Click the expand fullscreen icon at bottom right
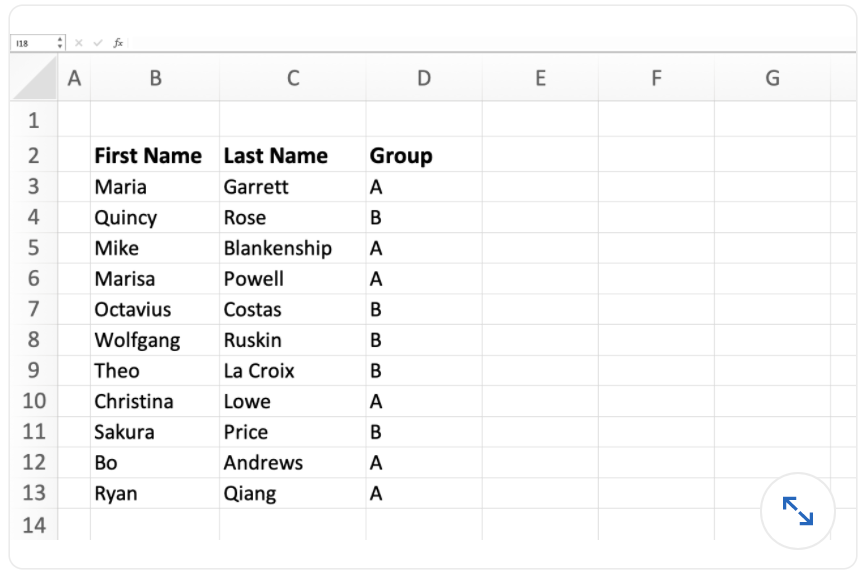Viewport: 868px width, 582px height. (797, 511)
